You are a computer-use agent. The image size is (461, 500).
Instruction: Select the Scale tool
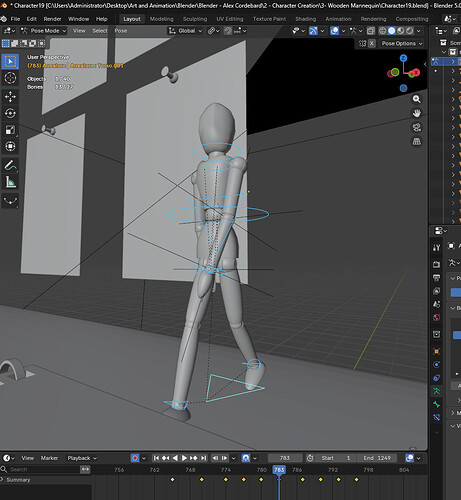10,130
